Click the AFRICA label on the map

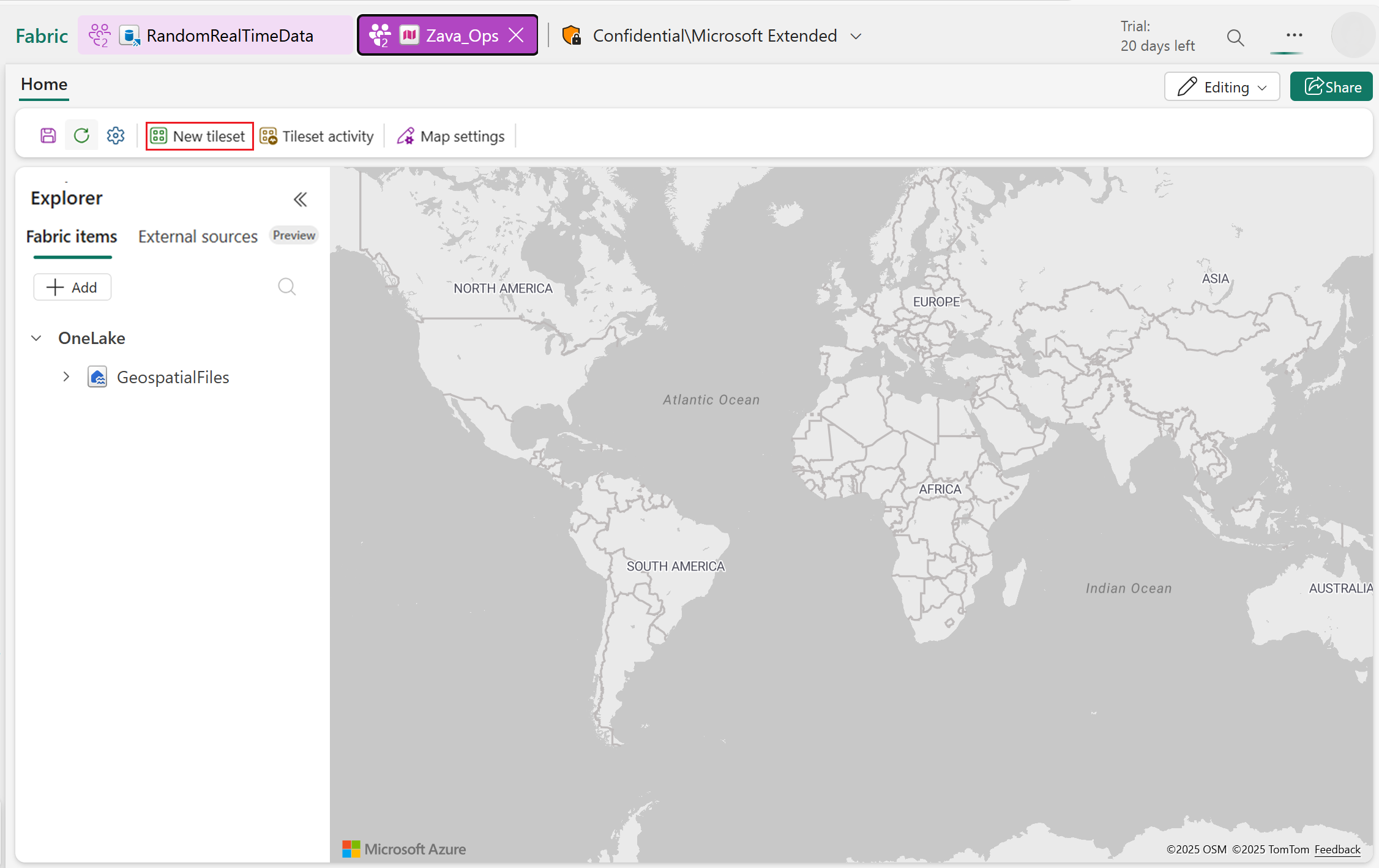pyautogui.click(x=940, y=489)
